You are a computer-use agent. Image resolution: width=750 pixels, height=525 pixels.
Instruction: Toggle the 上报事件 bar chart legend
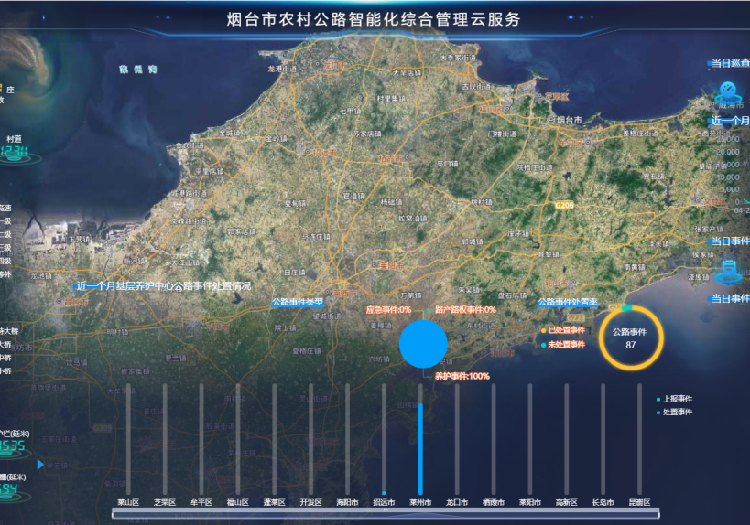pyautogui.click(x=675, y=399)
